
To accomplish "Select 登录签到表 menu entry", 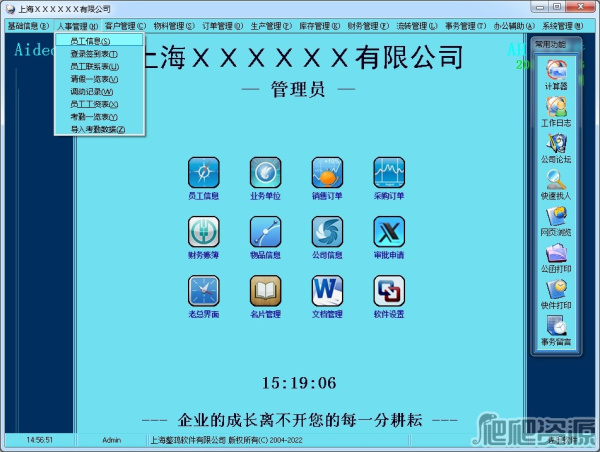I will [x=99, y=54].
